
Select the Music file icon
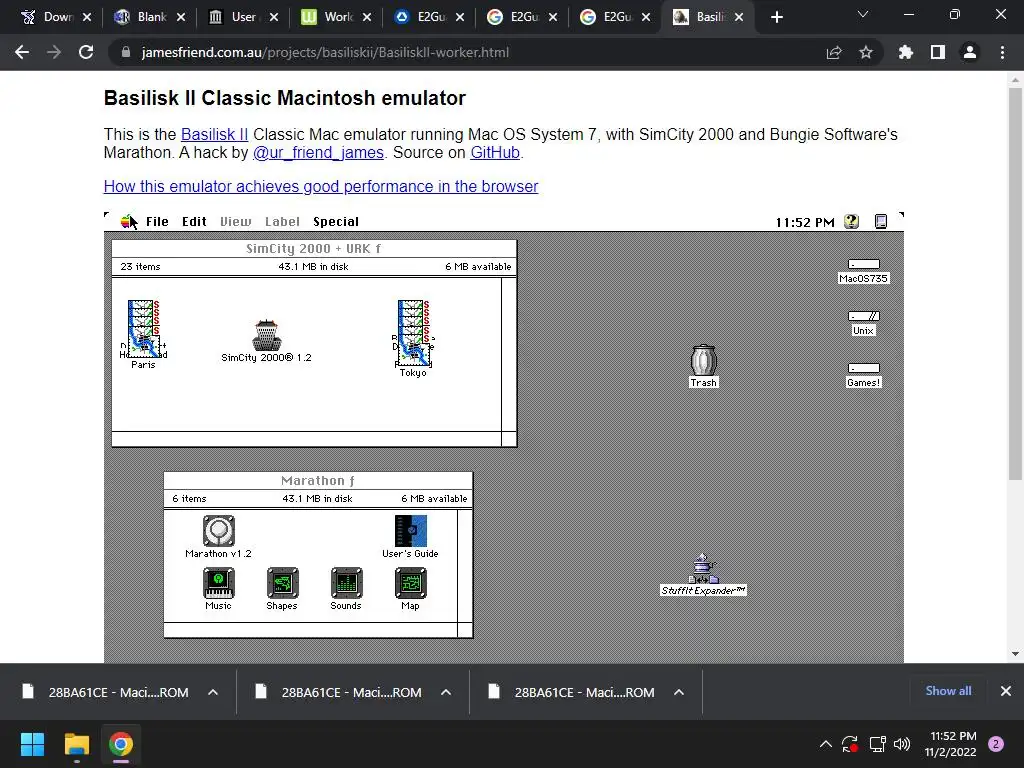coord(219,583)
